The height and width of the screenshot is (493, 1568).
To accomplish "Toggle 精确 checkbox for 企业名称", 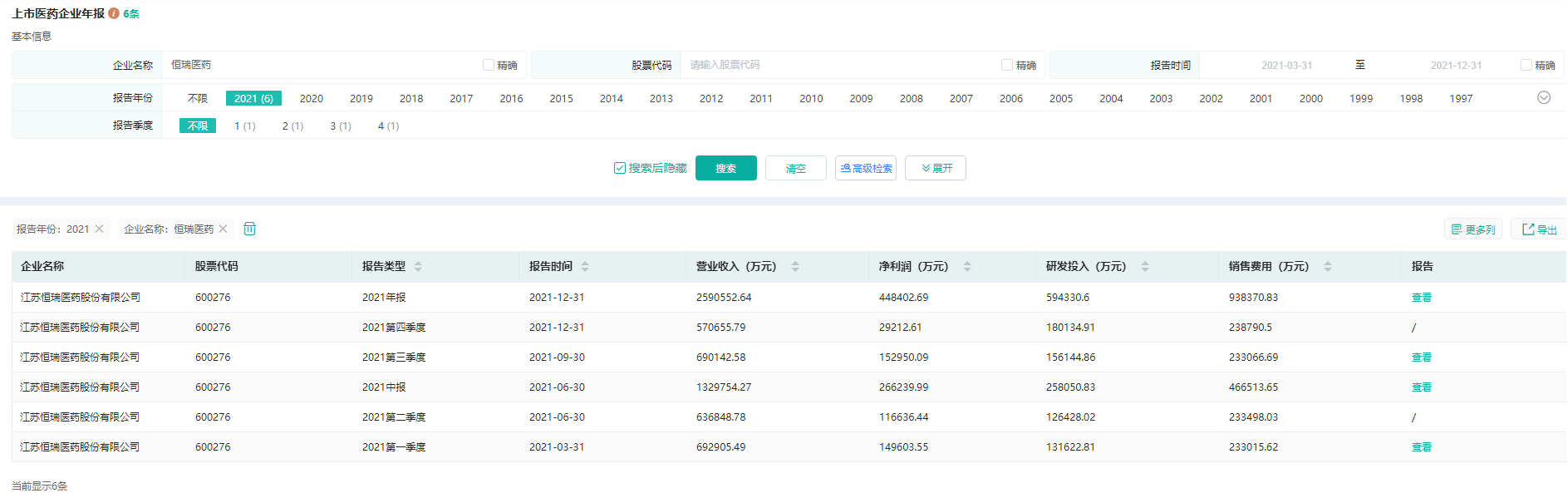I will 489,65.
